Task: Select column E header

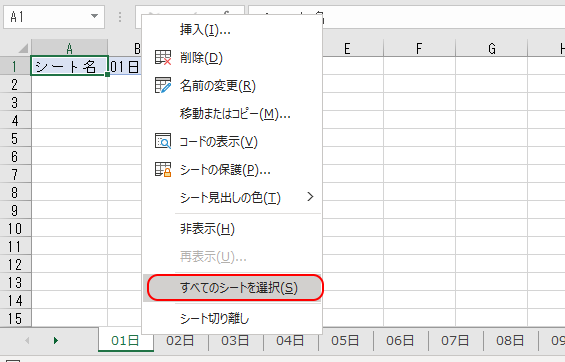Action: click(x=347, y=48)
